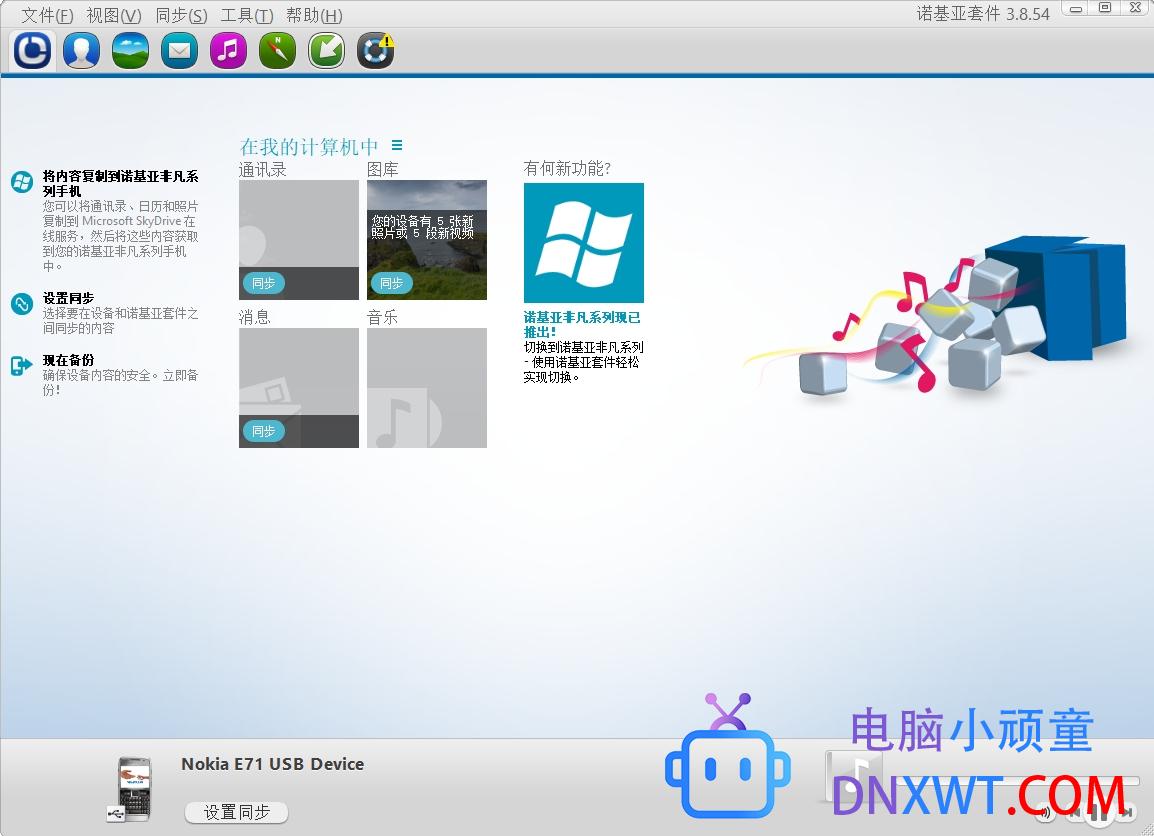Click the 确保设备内容的安全 description text
1154x836 pixels.
coord(121,383)
